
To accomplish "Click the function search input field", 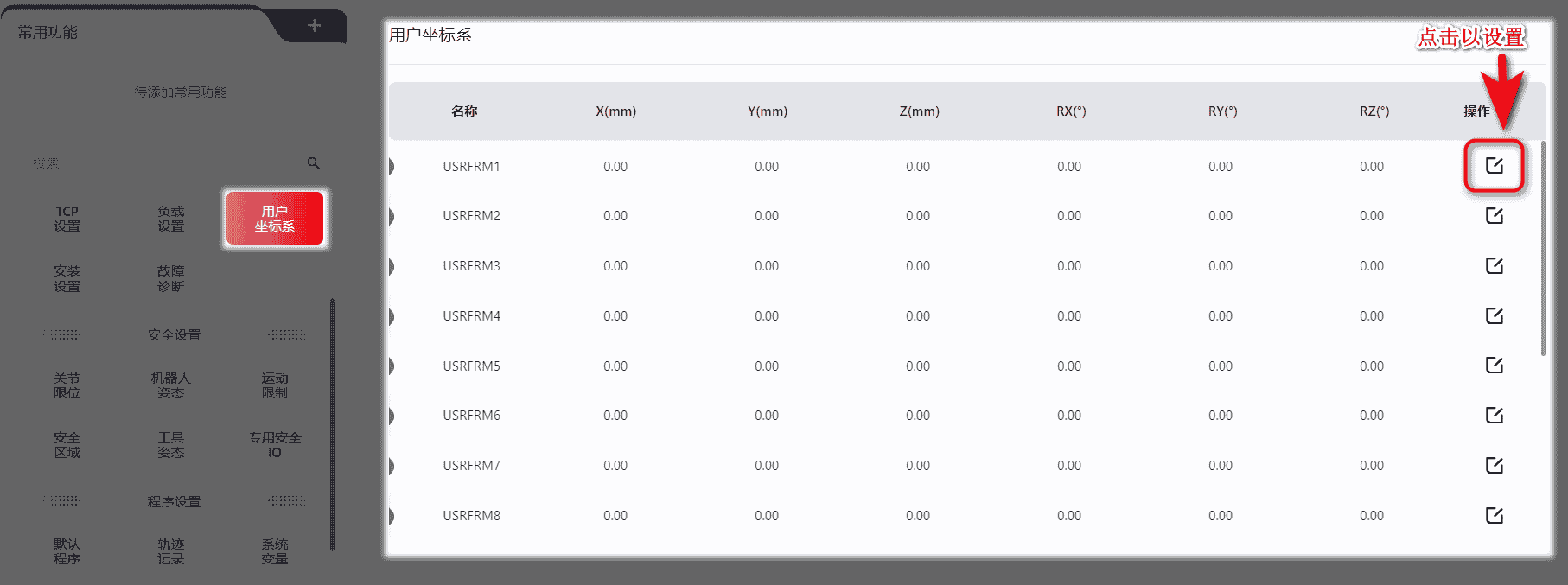I will (164, 163).
